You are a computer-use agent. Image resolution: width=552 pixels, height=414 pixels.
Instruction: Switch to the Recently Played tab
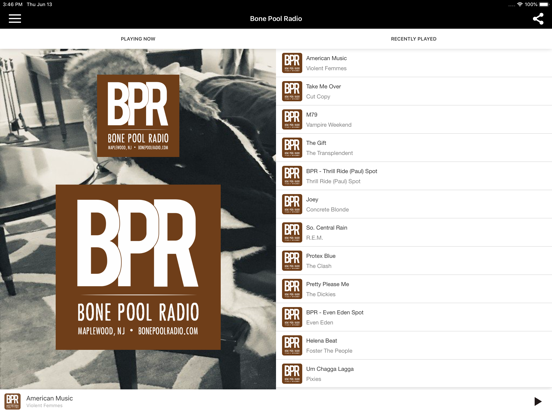[x=414, y=39]
